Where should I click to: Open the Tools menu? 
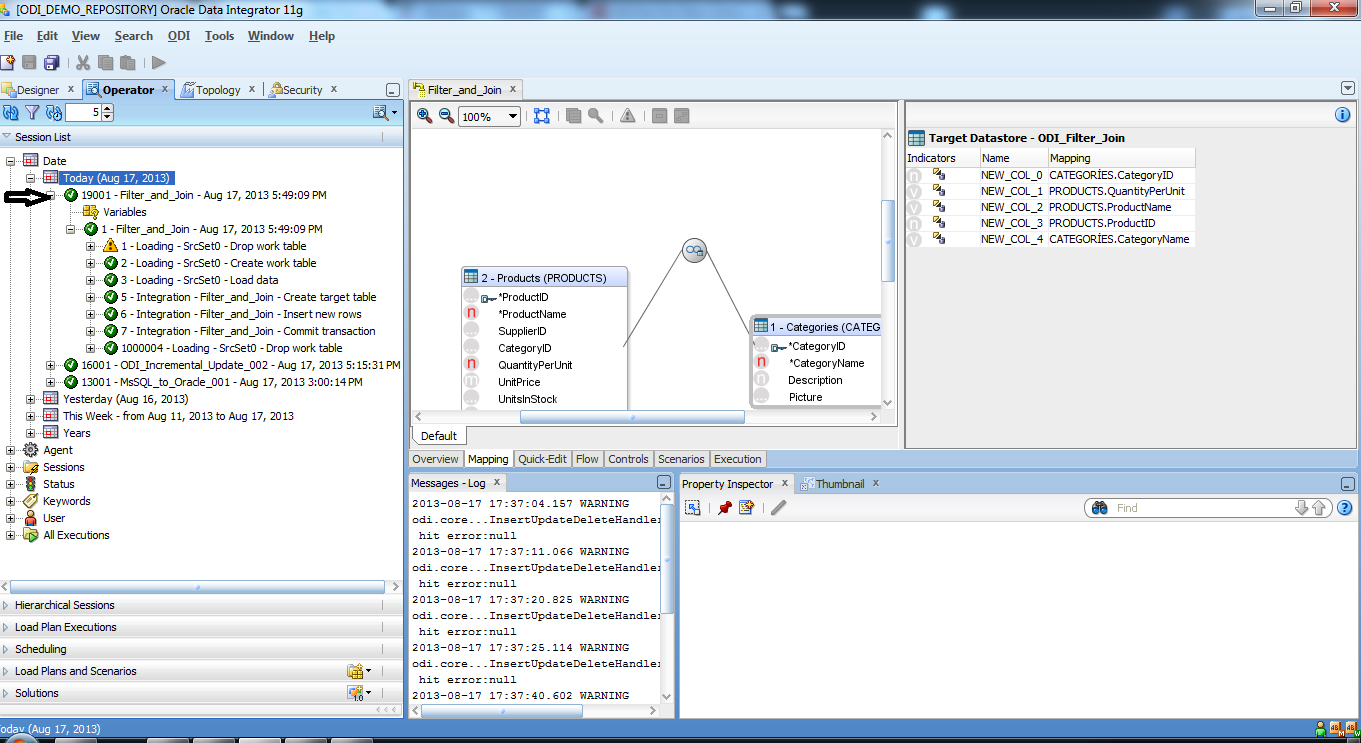click(x=219, y=36)
